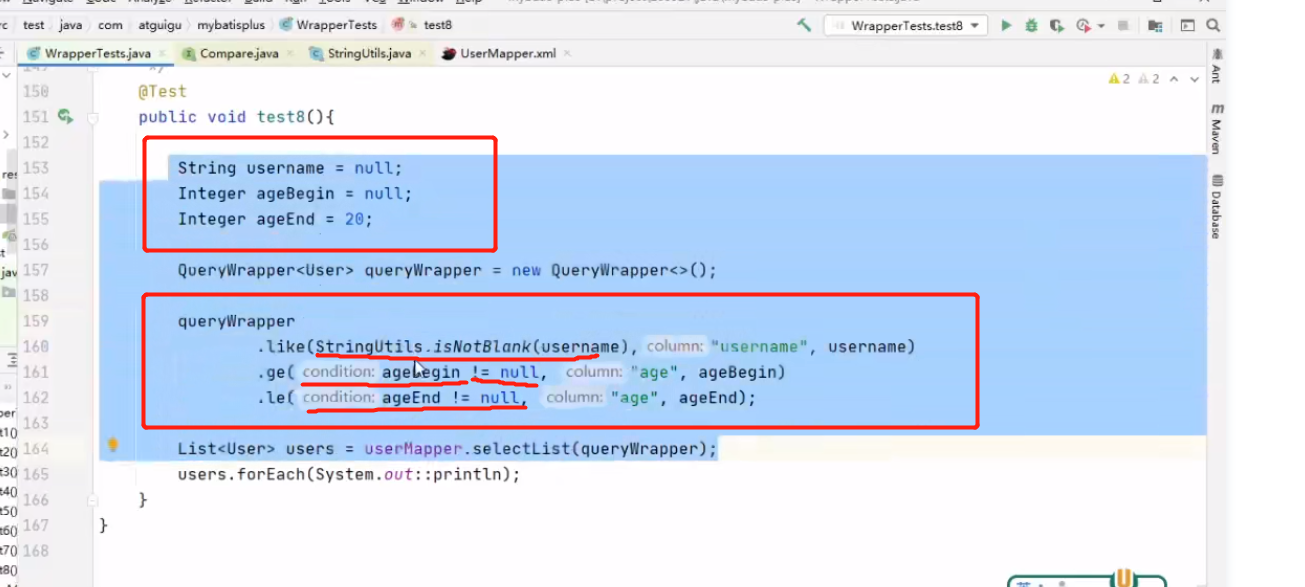Open the Ant tool window
Screen dimensions: 1305x587
click(1217, 66)
